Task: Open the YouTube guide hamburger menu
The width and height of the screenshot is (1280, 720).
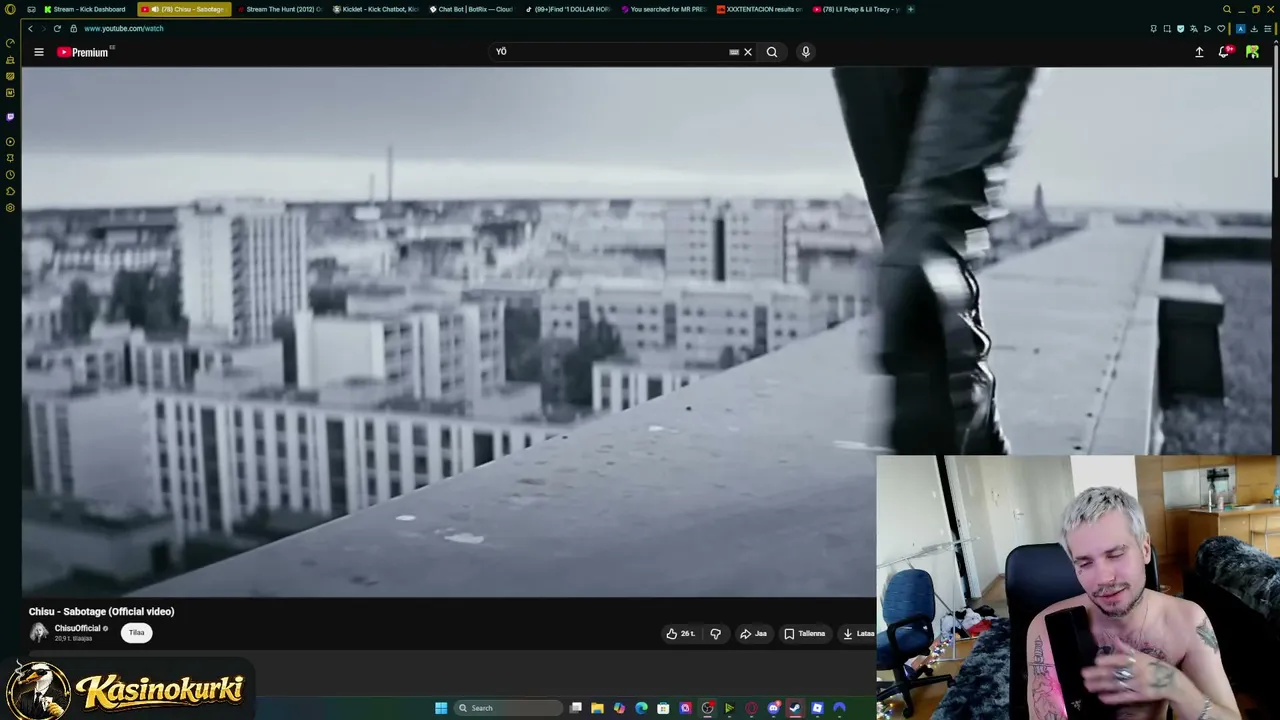Action: (x=39, y=52)
